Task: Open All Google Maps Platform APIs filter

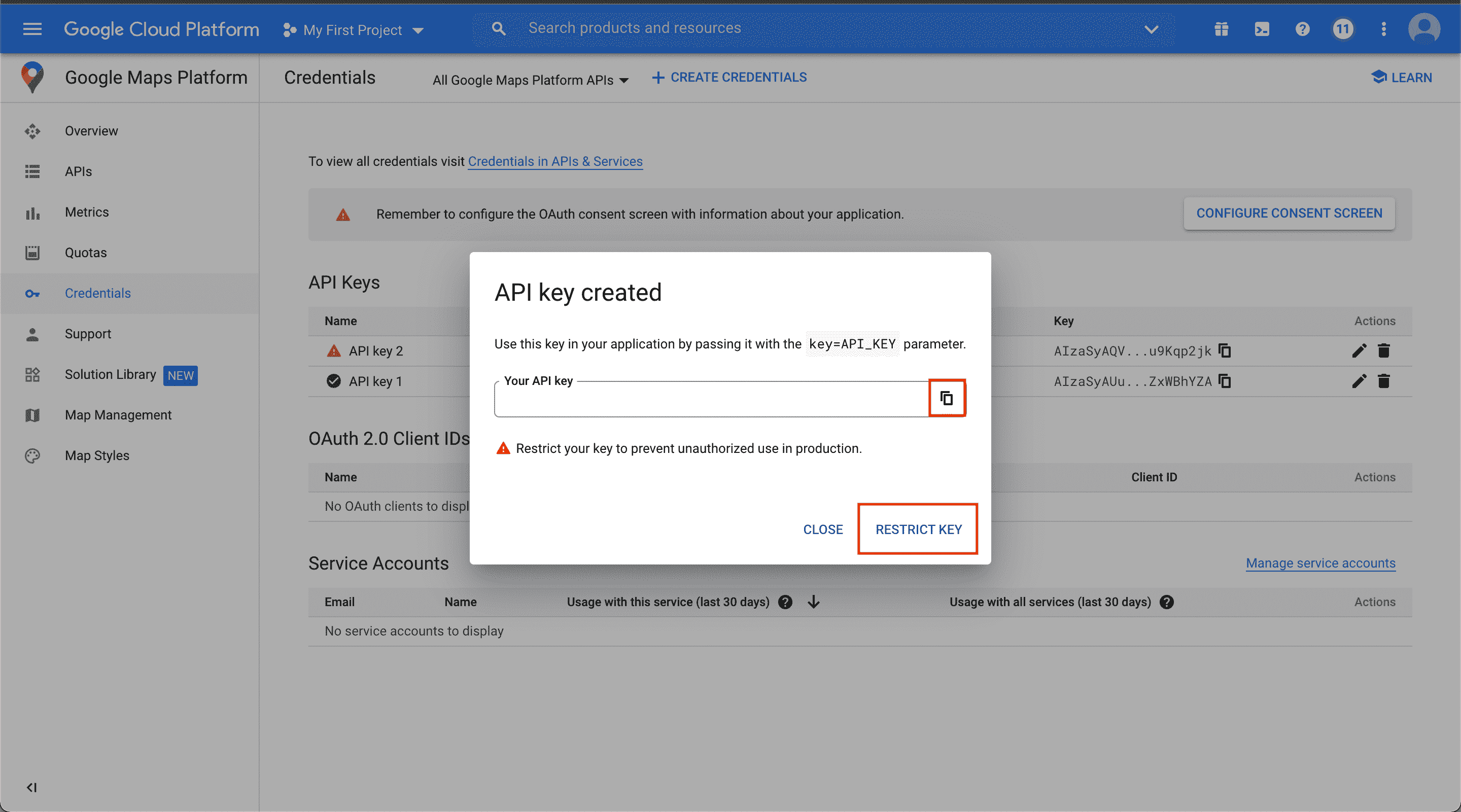Action: tap(531, 80)
